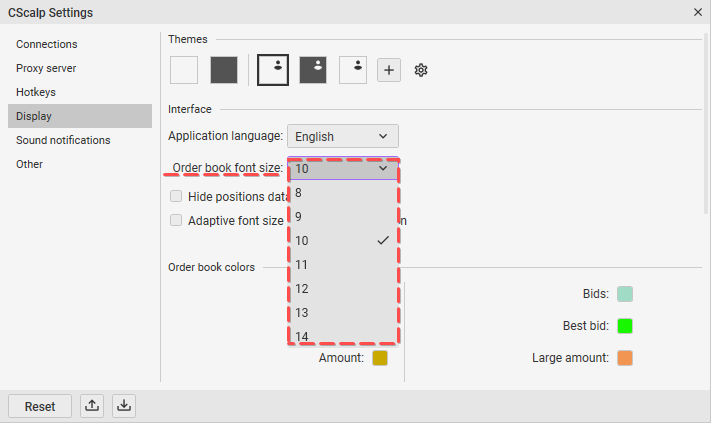This screenshot has width=711, height=423.
Task: Change the Bids color swatch
Action: [625, 294]
